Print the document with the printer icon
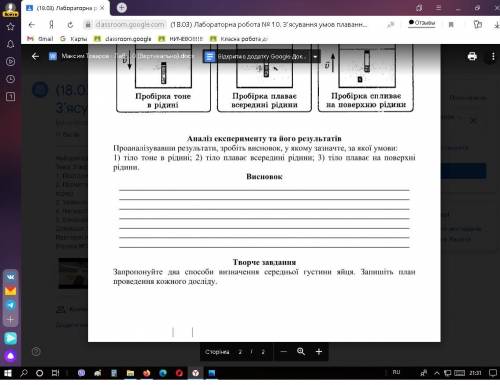This screenshot has height=385, width=500. click(x=472, y=56)
